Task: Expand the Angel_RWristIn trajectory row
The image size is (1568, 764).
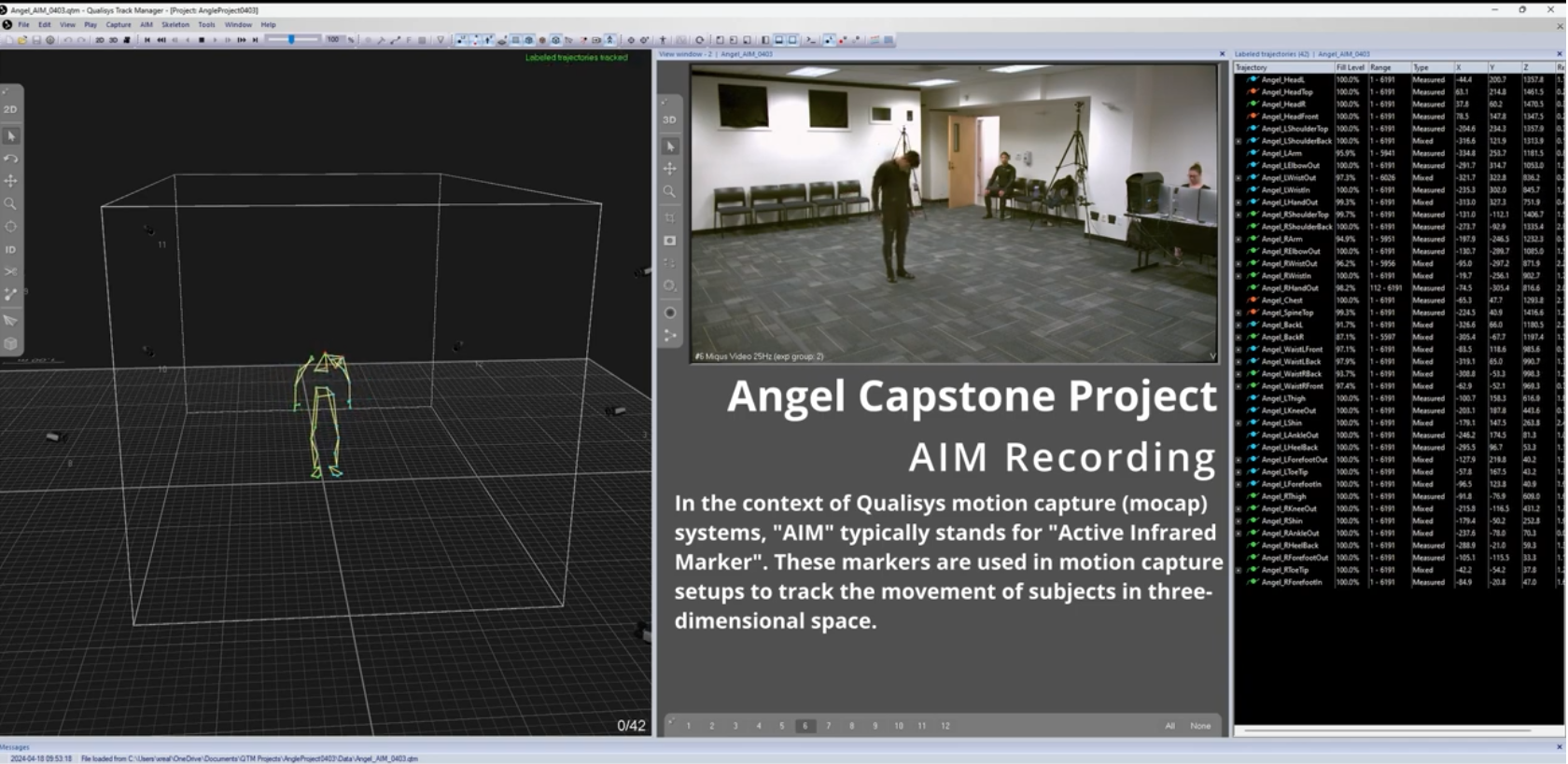Action: point(1239,276)
